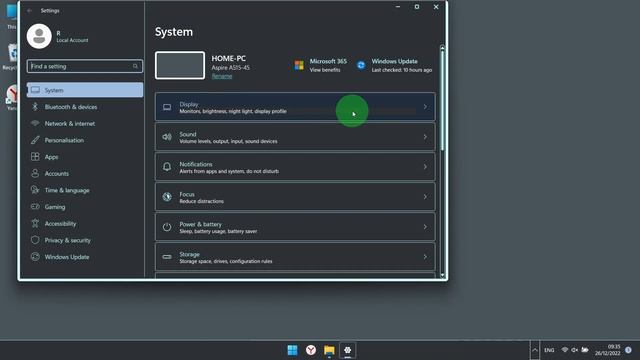
Task: Open Apps section in sidebar
Action: (85, 157)
